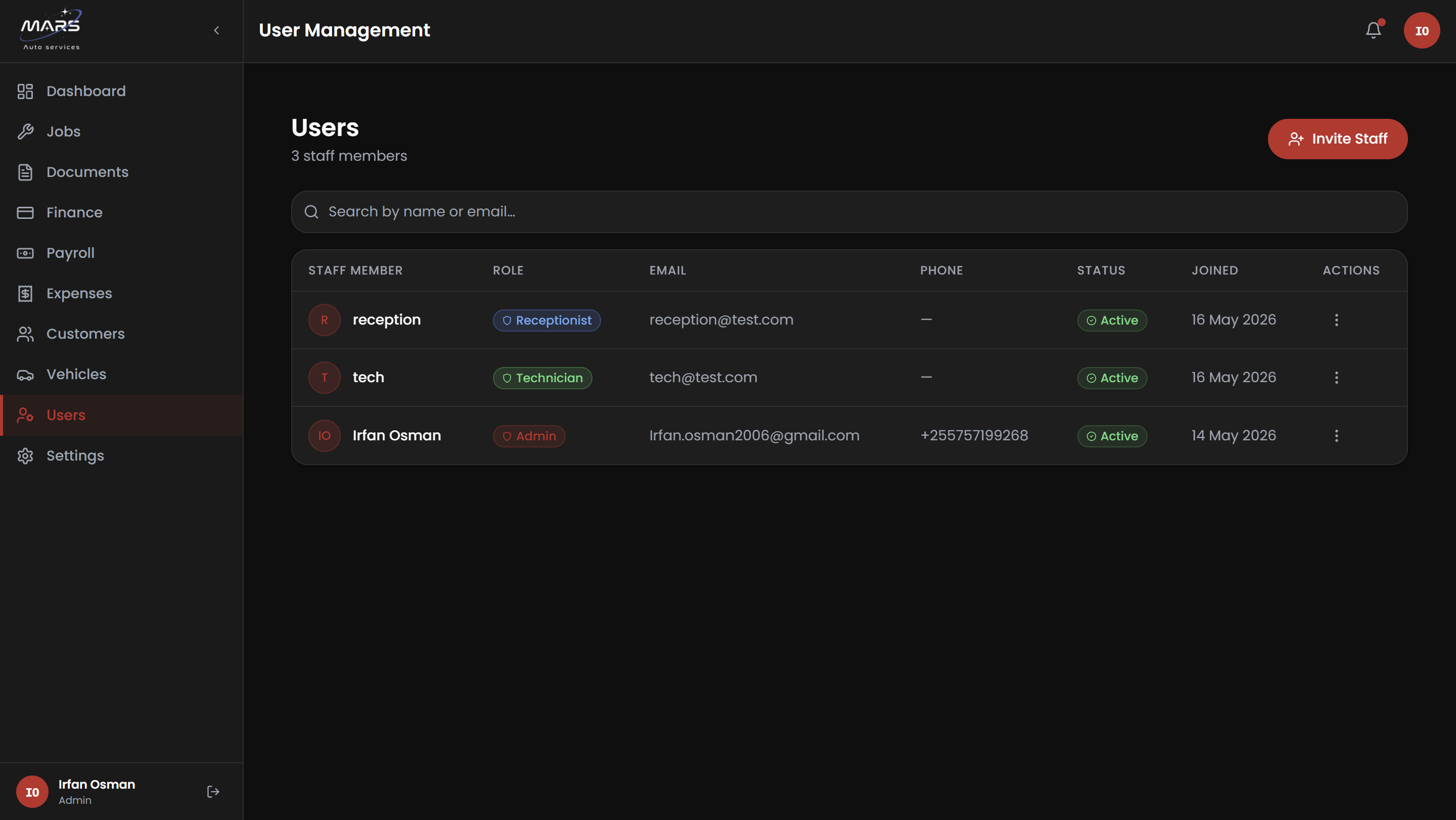Click the Staff Member column header

point(355,270)
